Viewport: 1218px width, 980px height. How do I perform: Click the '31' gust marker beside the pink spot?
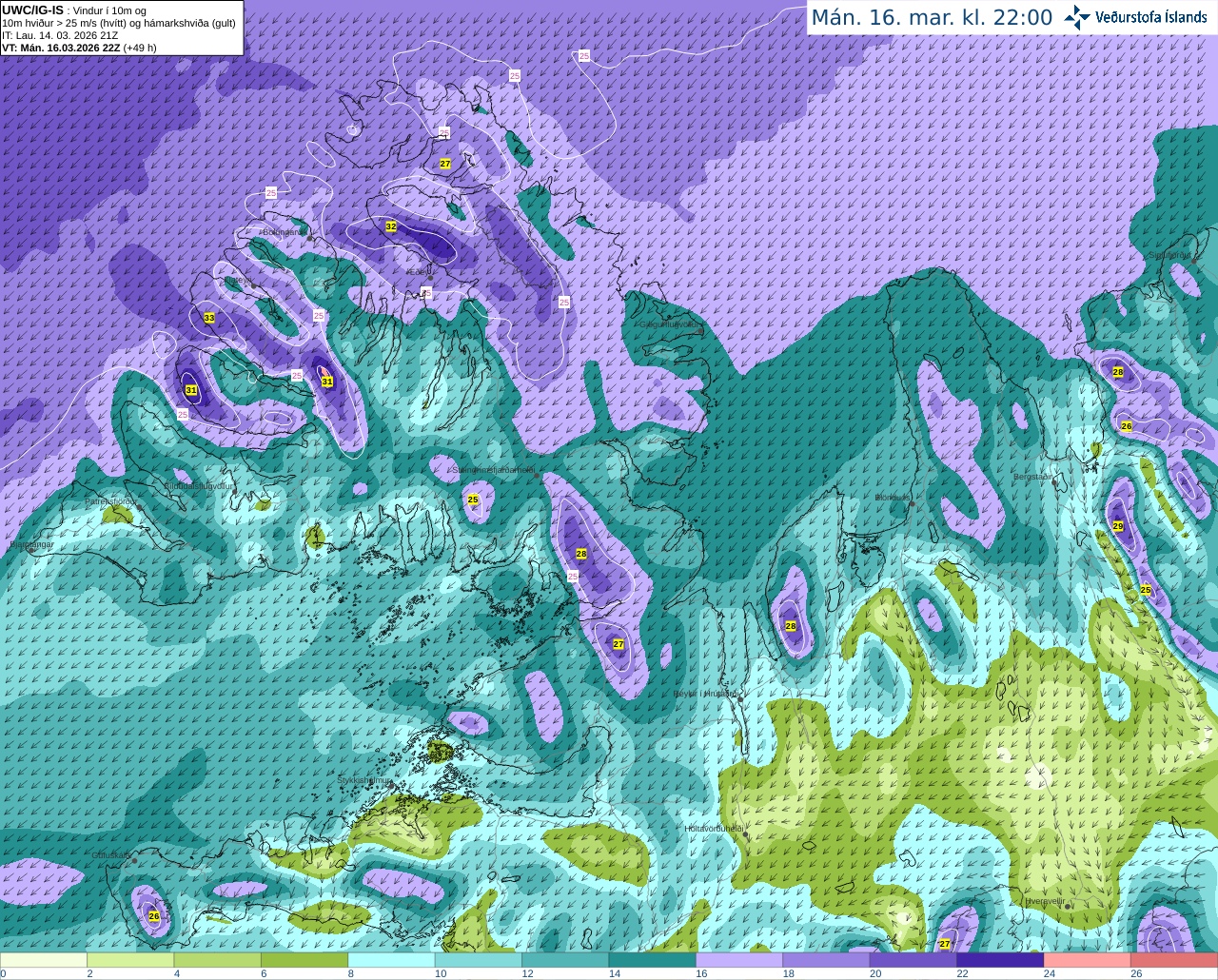point(327,382)
